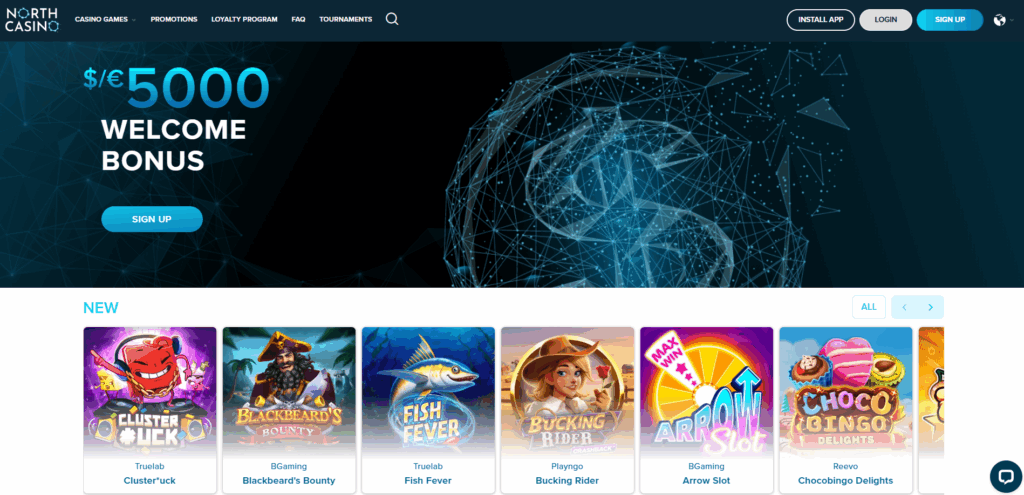Click the Cluster*uck title text
Image resolution: width=1024 pixels, height=495 pixels.
[x=150, y=481]
